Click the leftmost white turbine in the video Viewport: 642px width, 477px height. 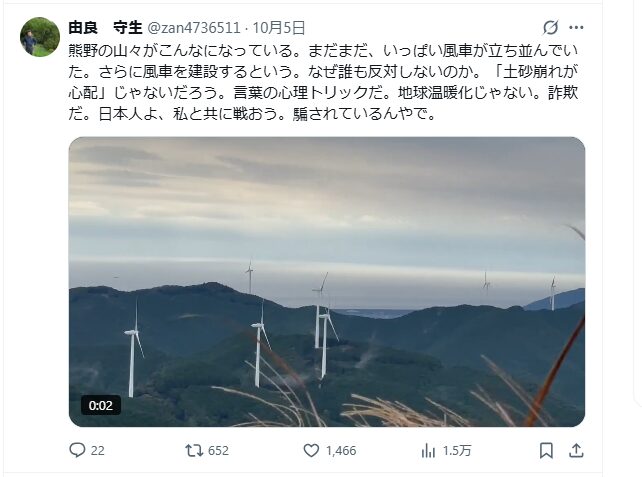133,348
